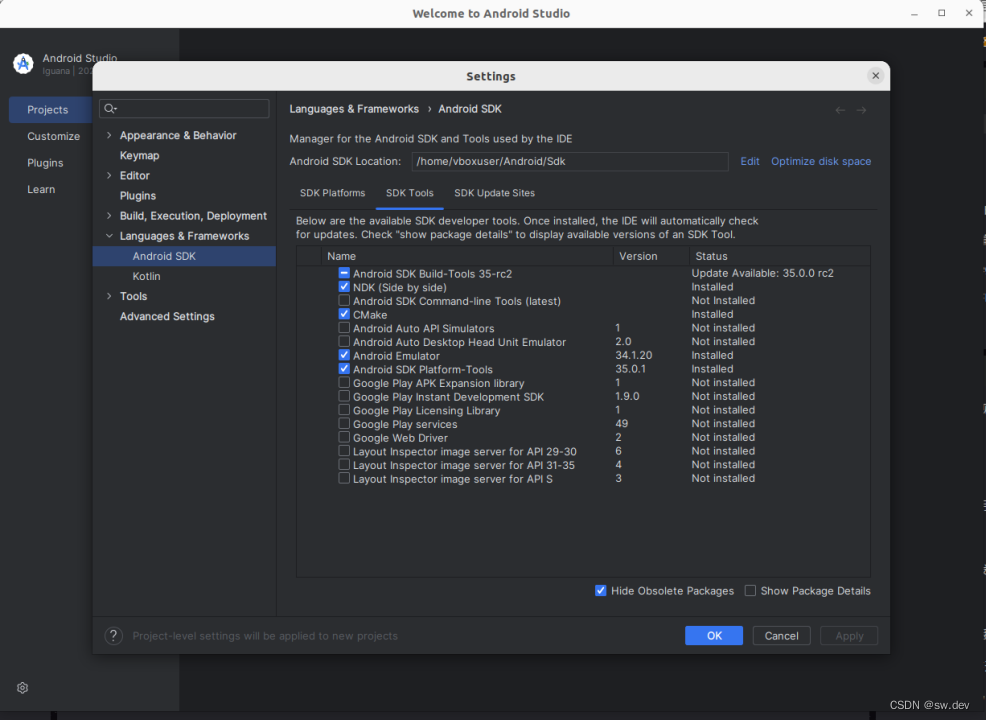Open Learn in the Welcome sidebar
This screenshot has width=986, height=720.
pyautogui.click(x=41, y=189)
